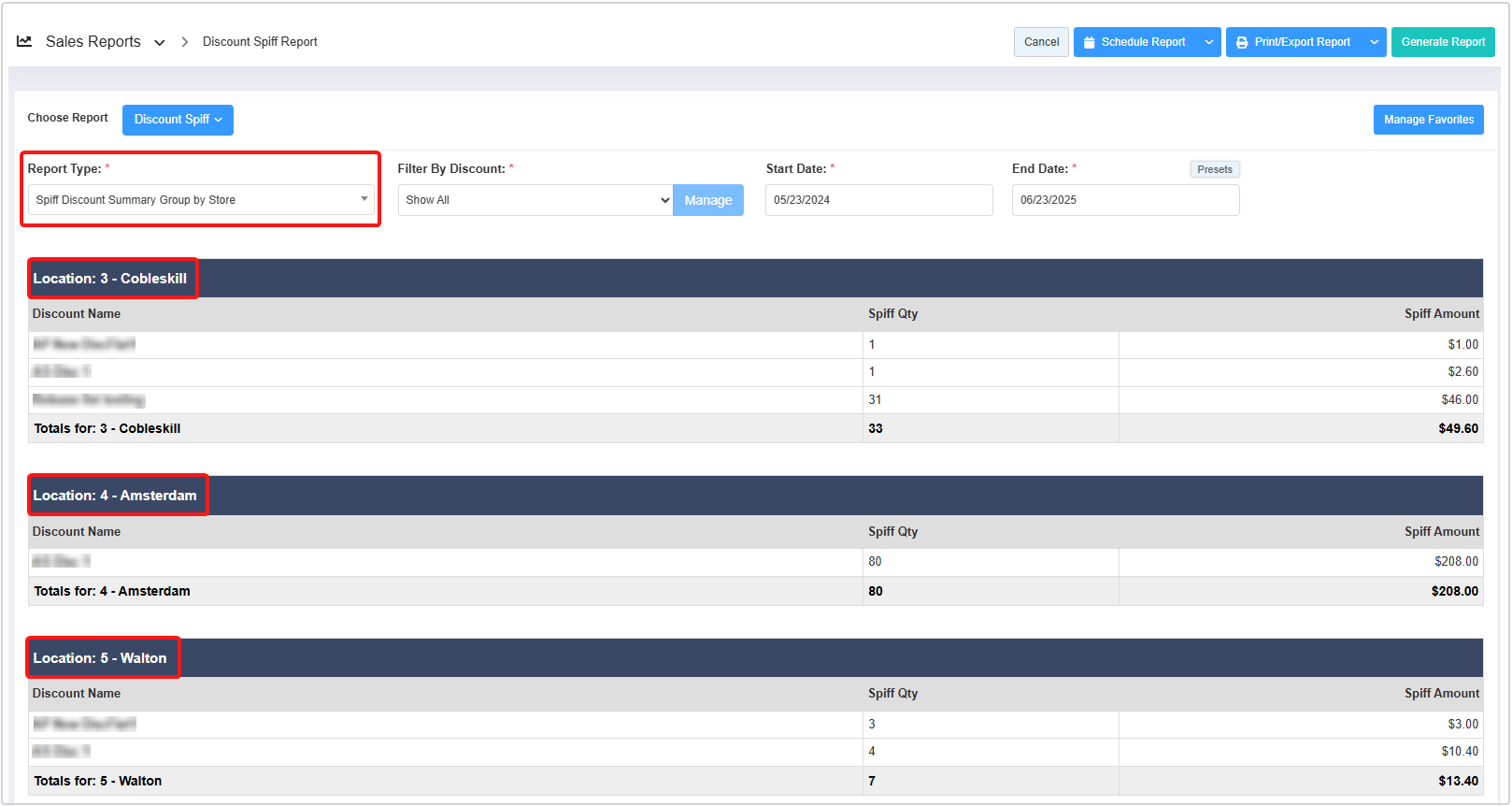Click the Discount Spiff Report breadcrumb
Screen dimensions: 1512x806
pos(260,42)
